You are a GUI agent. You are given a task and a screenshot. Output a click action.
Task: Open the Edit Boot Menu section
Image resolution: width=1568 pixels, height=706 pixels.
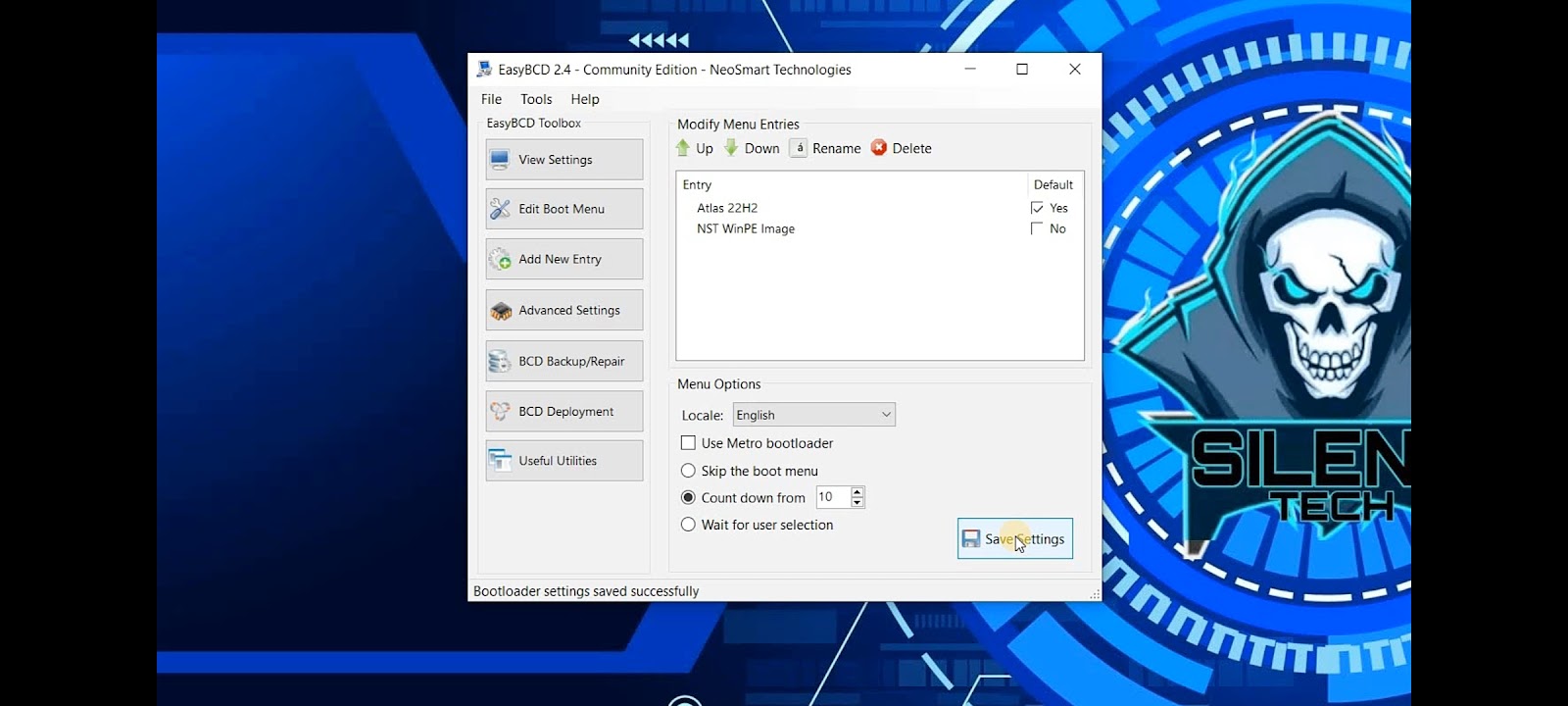click(x=564, y=209)
